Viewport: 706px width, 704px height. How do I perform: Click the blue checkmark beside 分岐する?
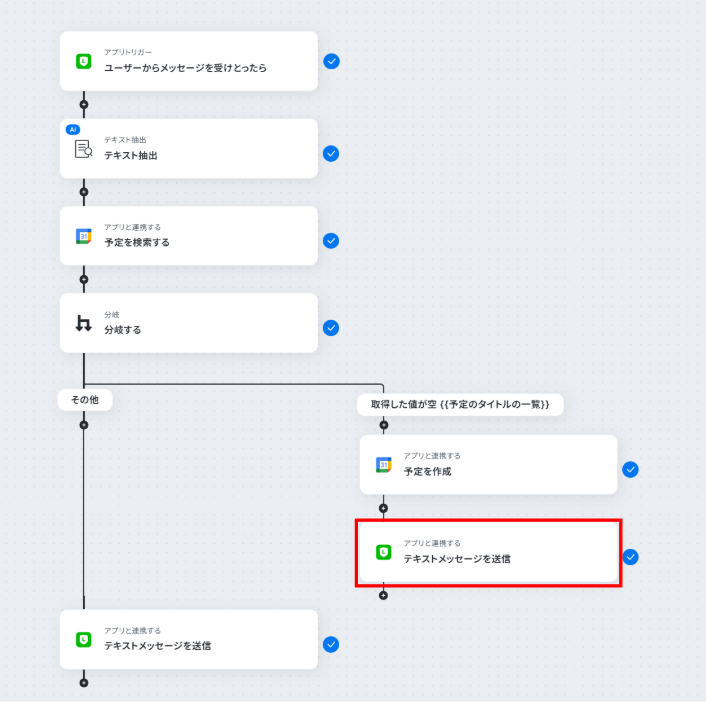click(x=332, y=327)
